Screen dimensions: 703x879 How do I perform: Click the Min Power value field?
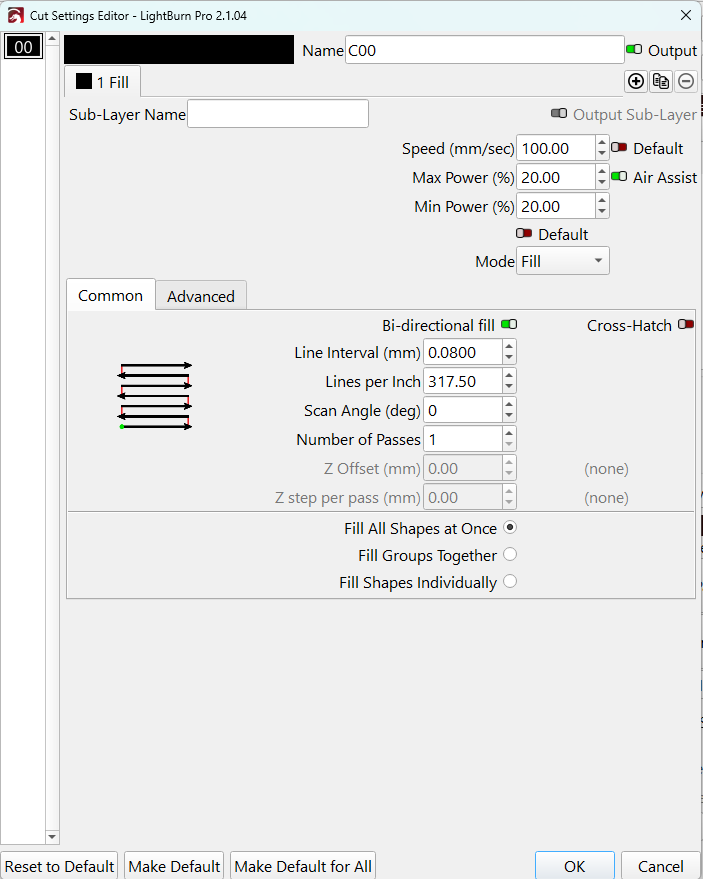pos(556,206)
